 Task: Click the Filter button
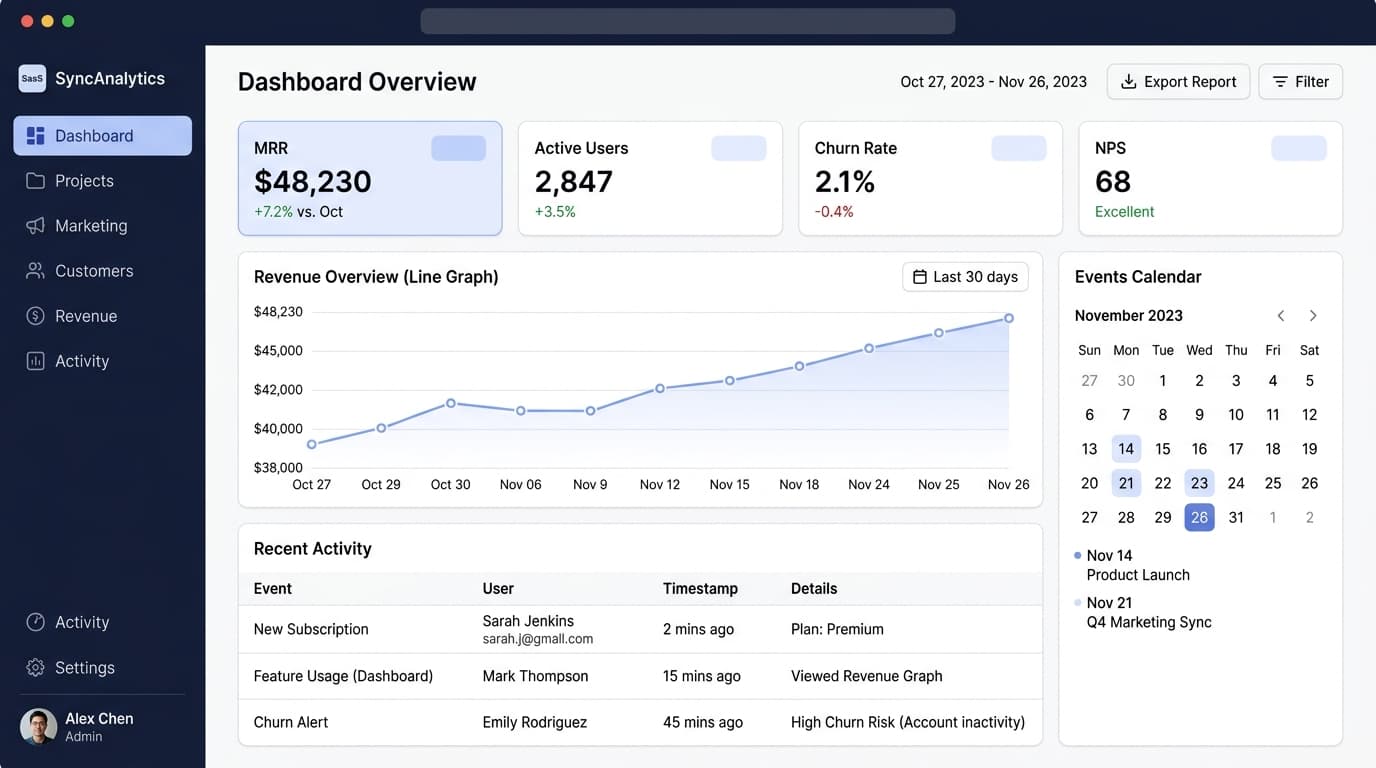(x=1300, y=82)
